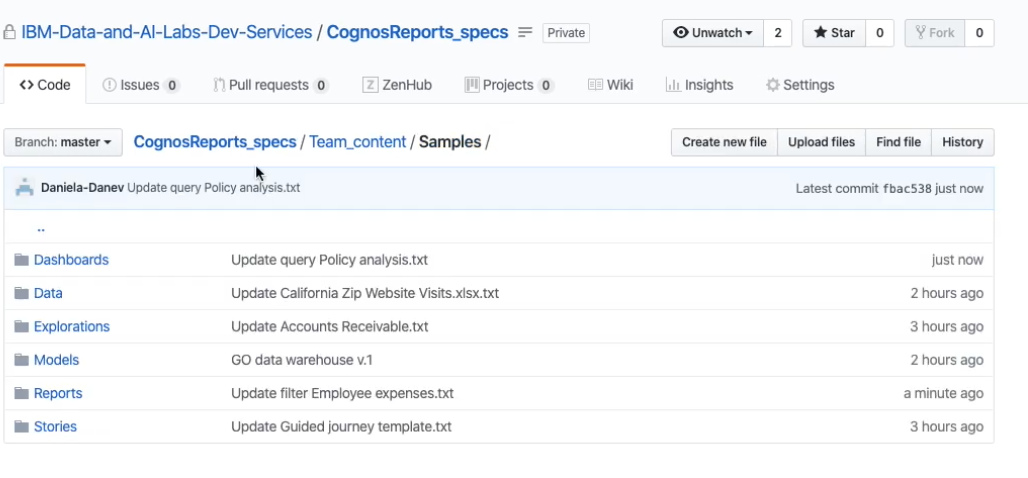This screenshot has height=478, width=1028.
Task: Click the private repository lock icon
Action: (10, 32)
